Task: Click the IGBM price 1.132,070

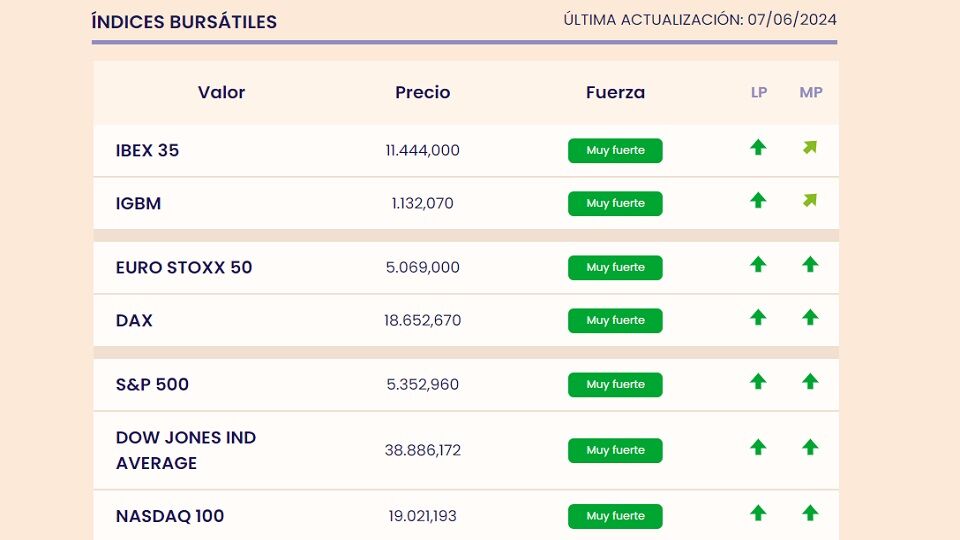Action: (422, 204)
